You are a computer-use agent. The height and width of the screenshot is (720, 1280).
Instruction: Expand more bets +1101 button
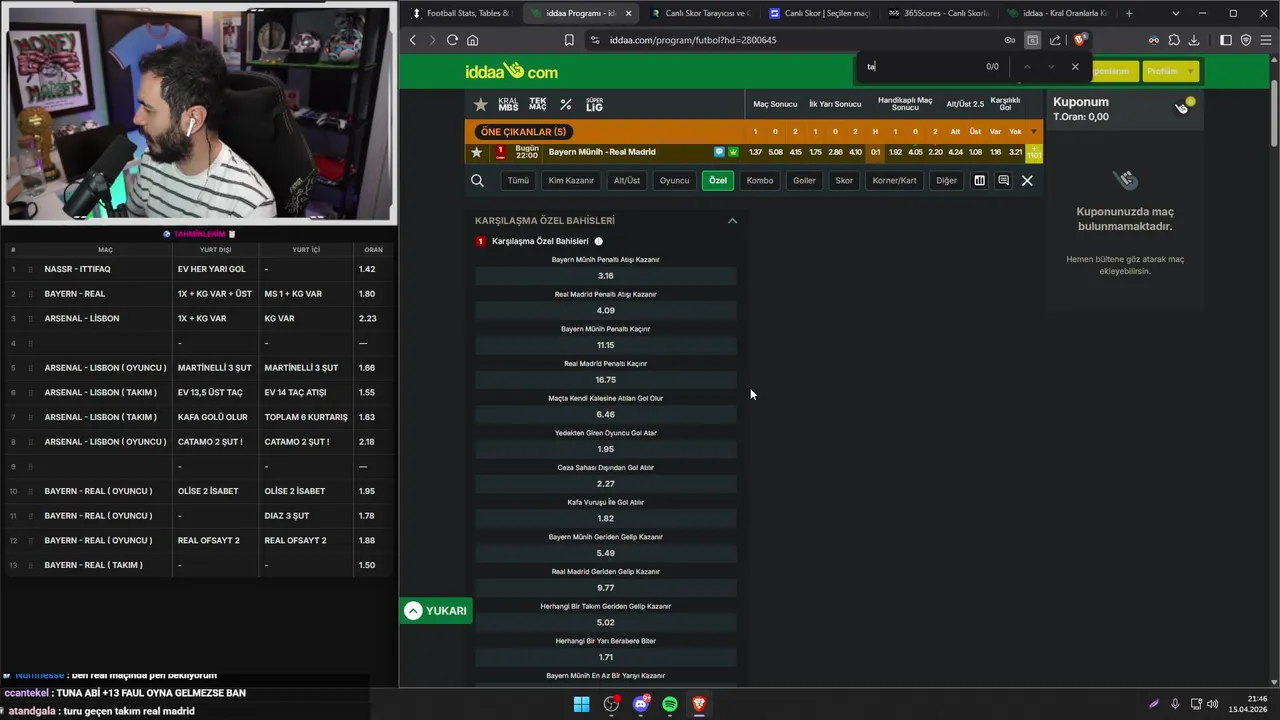1033,152
